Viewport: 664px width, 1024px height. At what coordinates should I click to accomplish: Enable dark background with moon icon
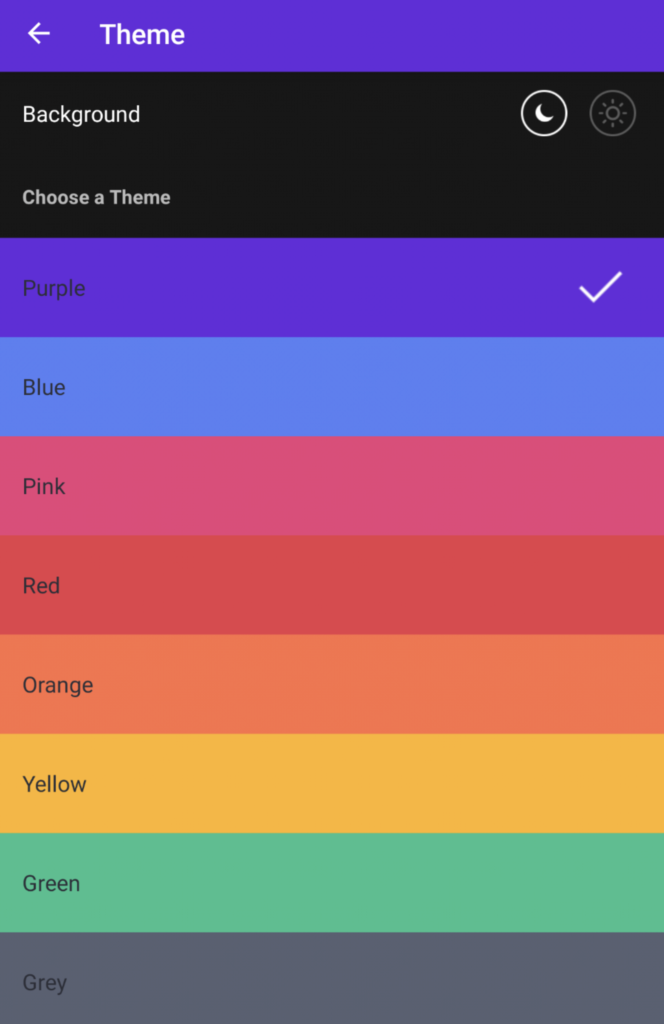(544, 114)
